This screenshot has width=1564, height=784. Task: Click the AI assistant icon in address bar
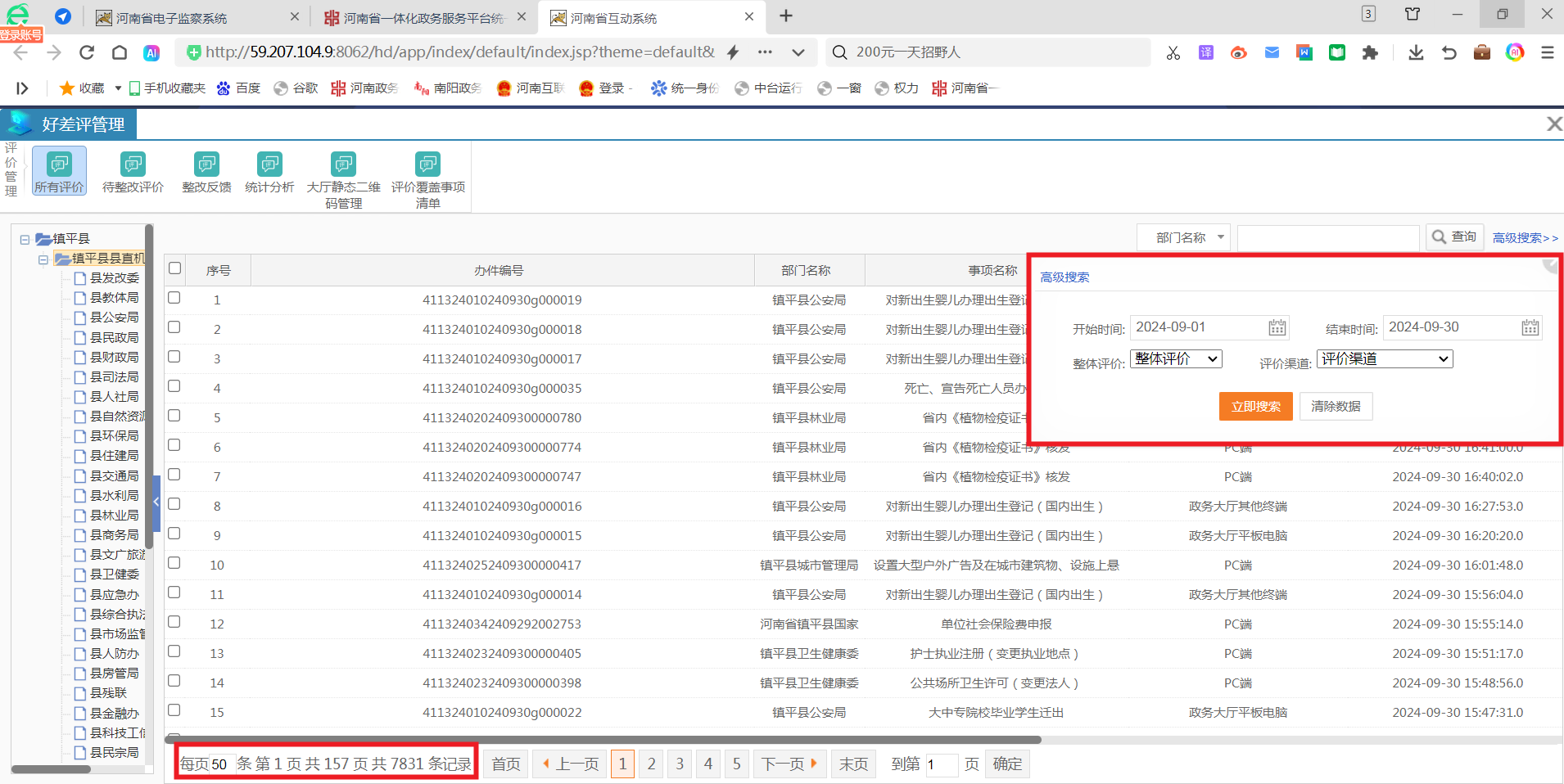(151, 52)
